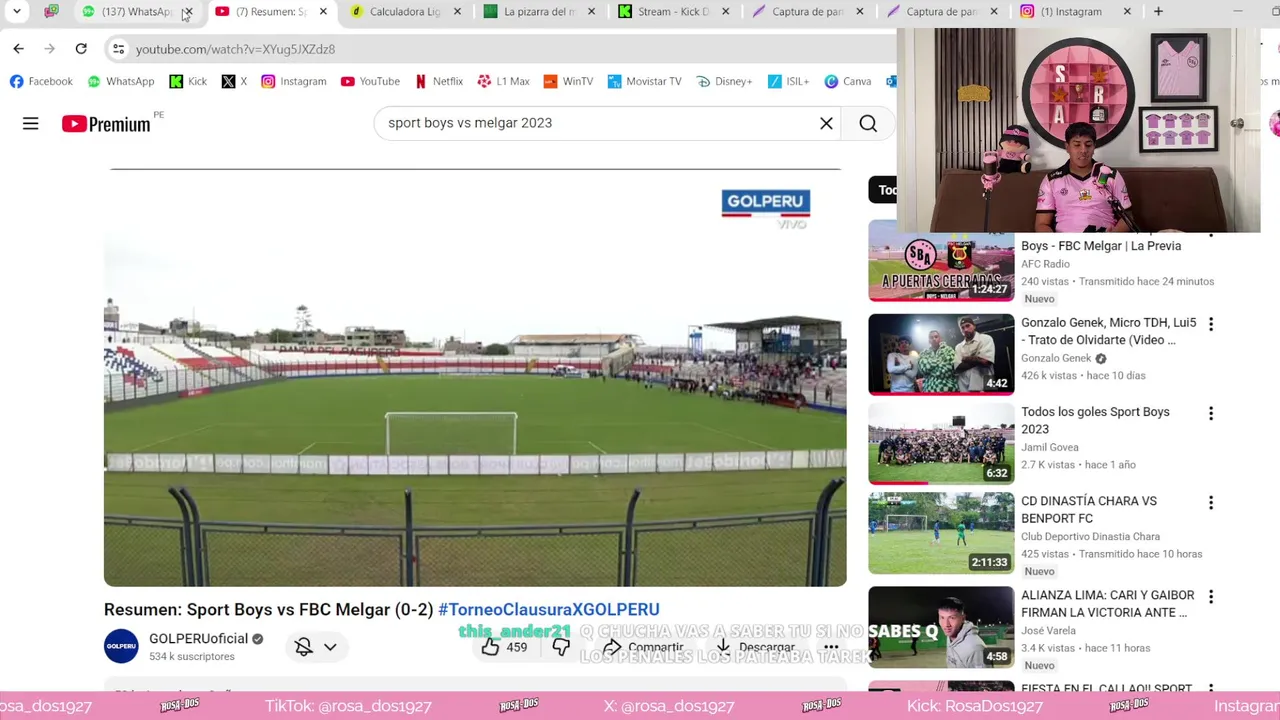Play Alianza Lima Cari y Gaibor thumbnail

[941, 627]
